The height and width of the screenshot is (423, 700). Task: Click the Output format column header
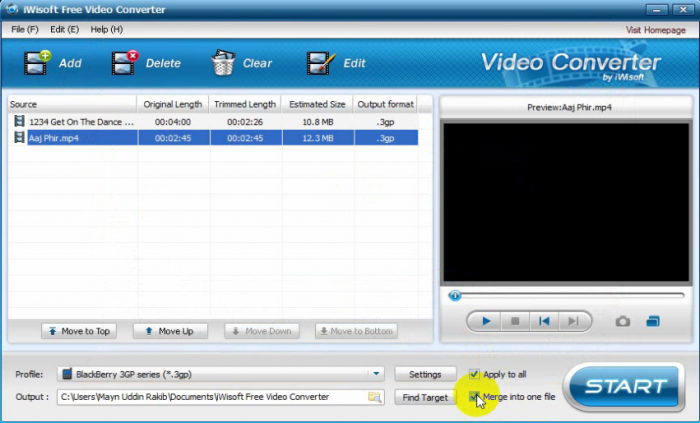pos(385,104)
